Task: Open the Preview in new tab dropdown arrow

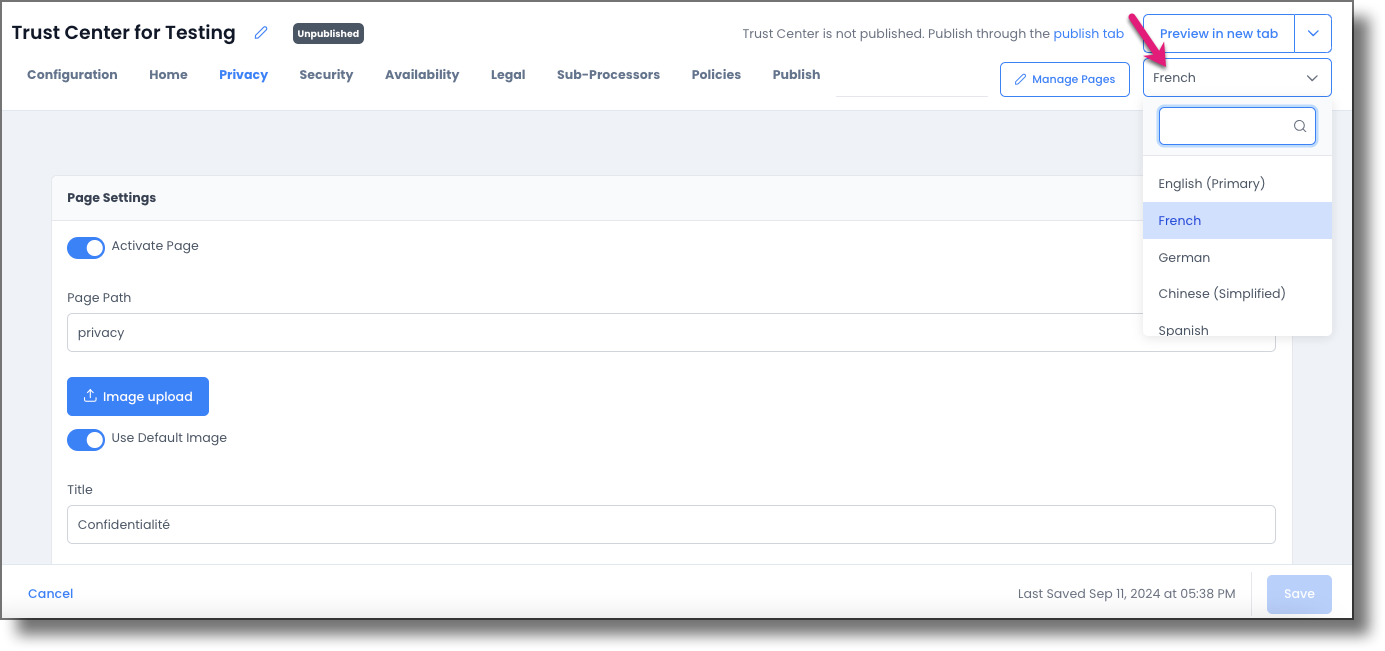Action: 1313,33
